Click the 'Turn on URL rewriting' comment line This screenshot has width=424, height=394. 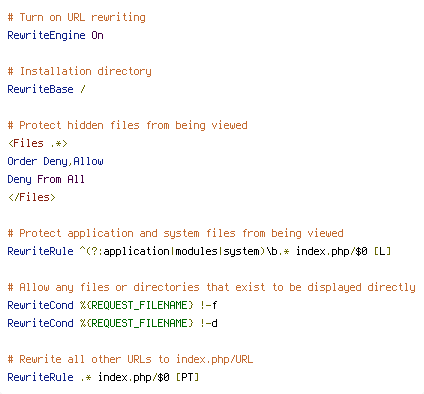tap(77, 17)
